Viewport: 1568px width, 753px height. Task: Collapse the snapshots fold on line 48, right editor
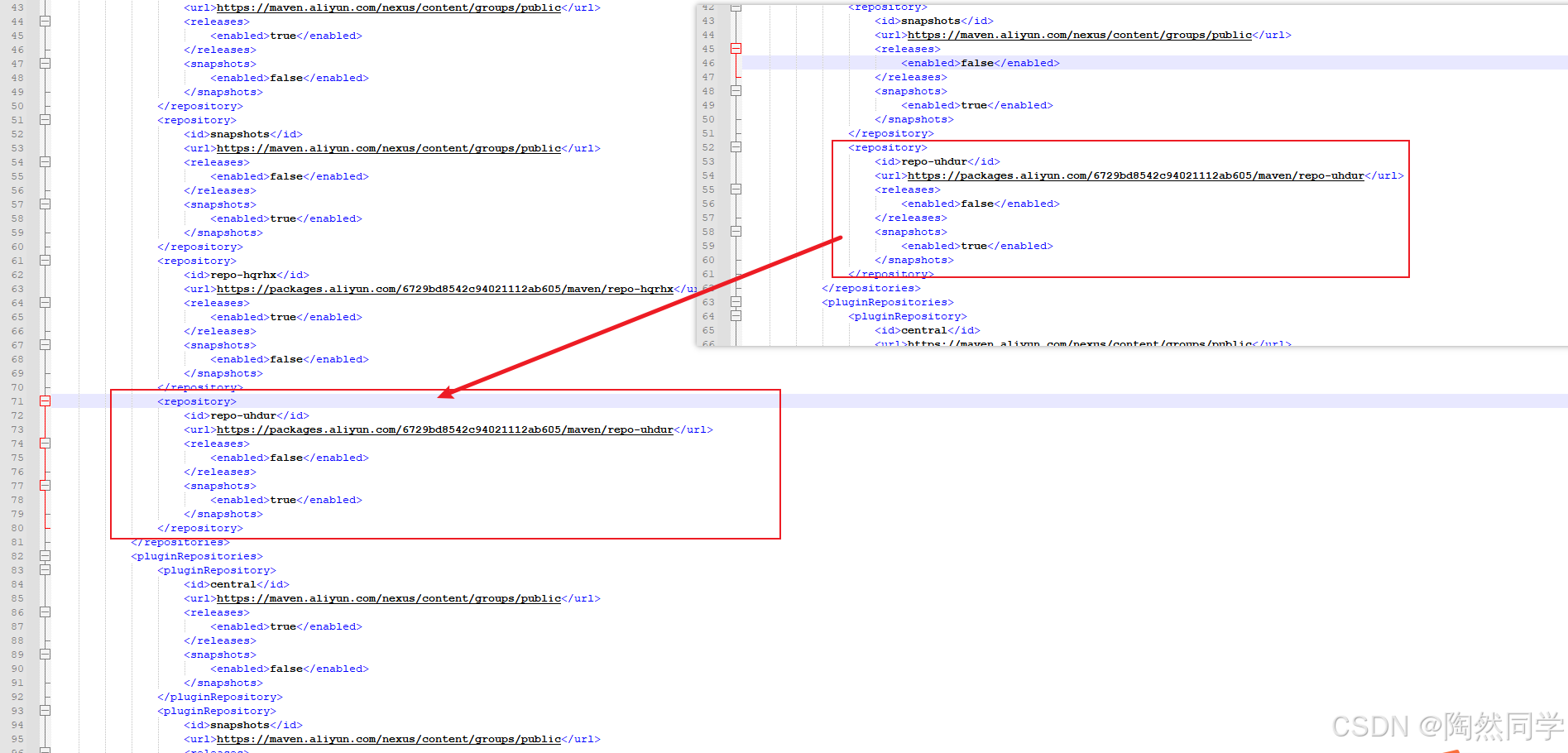point(736,91)
